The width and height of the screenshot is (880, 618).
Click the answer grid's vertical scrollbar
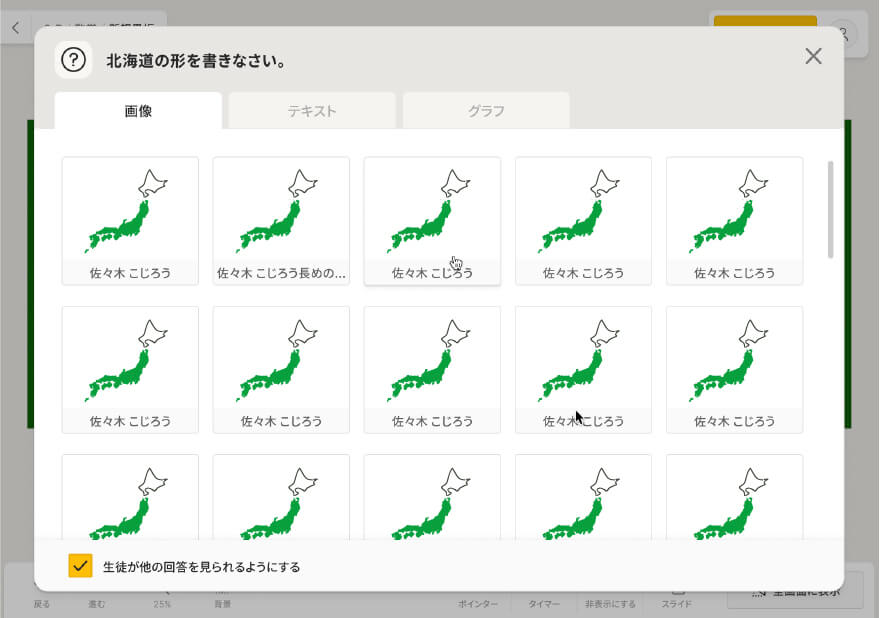tap(830, 210)
